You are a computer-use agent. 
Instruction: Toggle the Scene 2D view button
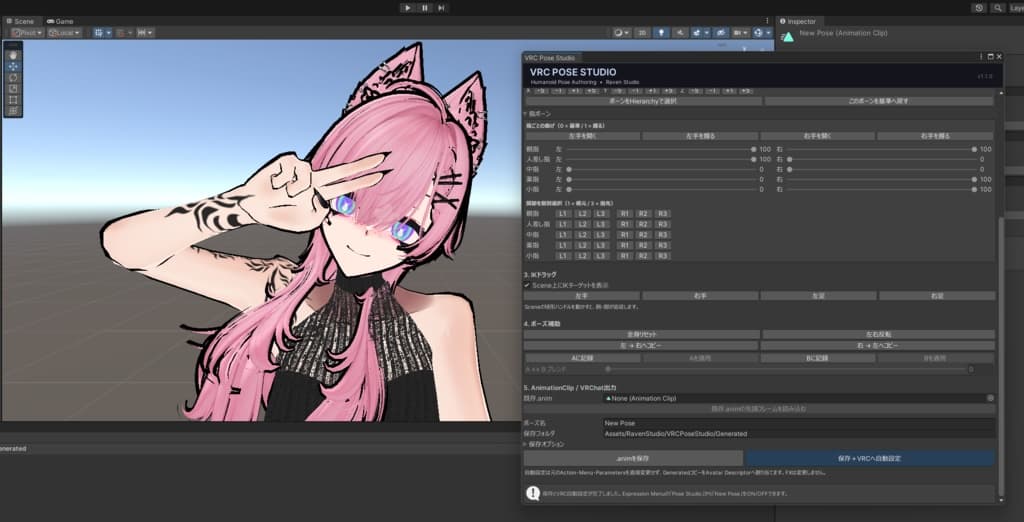[x=643, y=33]
